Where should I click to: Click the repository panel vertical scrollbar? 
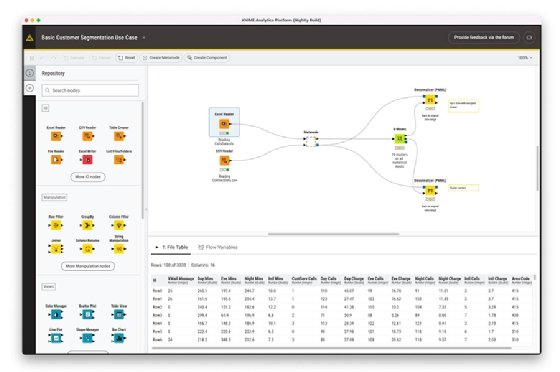click(143, 160)
